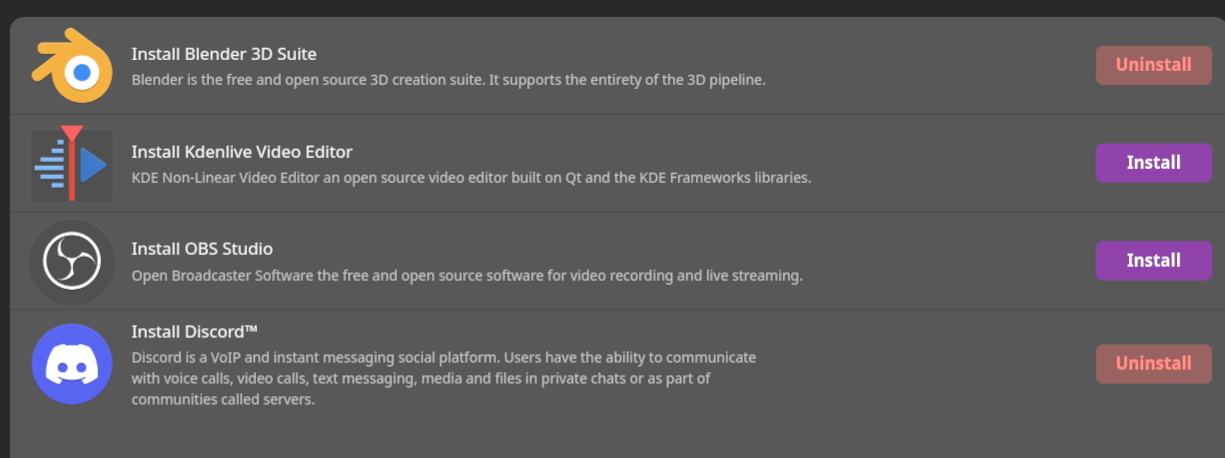
Task: Click the KDE Non-Linear Video Editor description
Action: [471, 178]
